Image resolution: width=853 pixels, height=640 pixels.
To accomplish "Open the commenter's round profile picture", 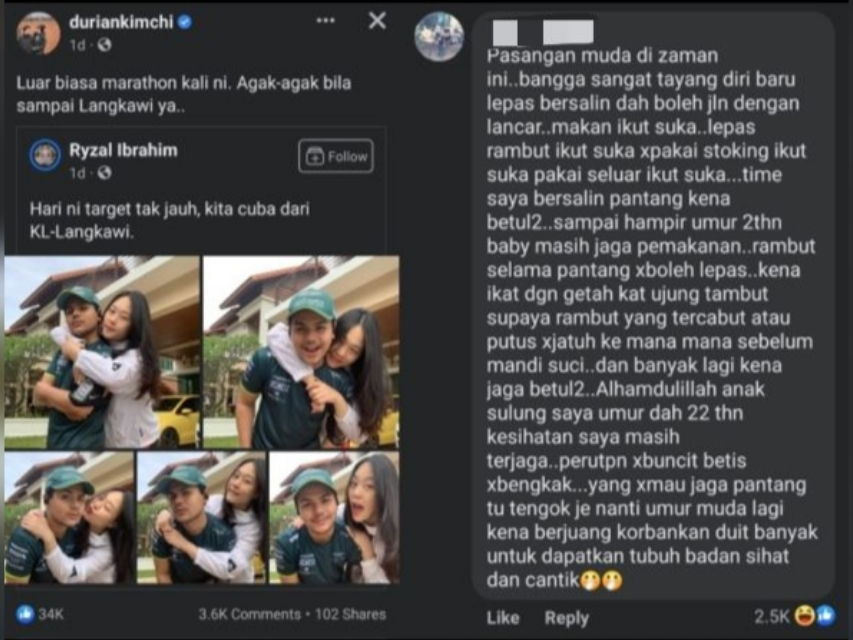I will point(439,36).
